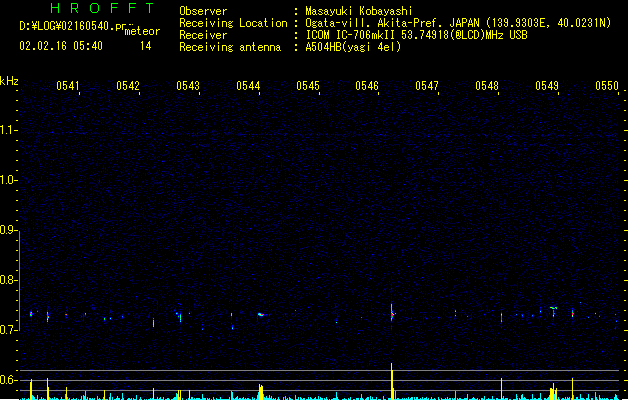Click the Receiving Location label
Viewport: 629px width, 400px height.
click(233, 23)
